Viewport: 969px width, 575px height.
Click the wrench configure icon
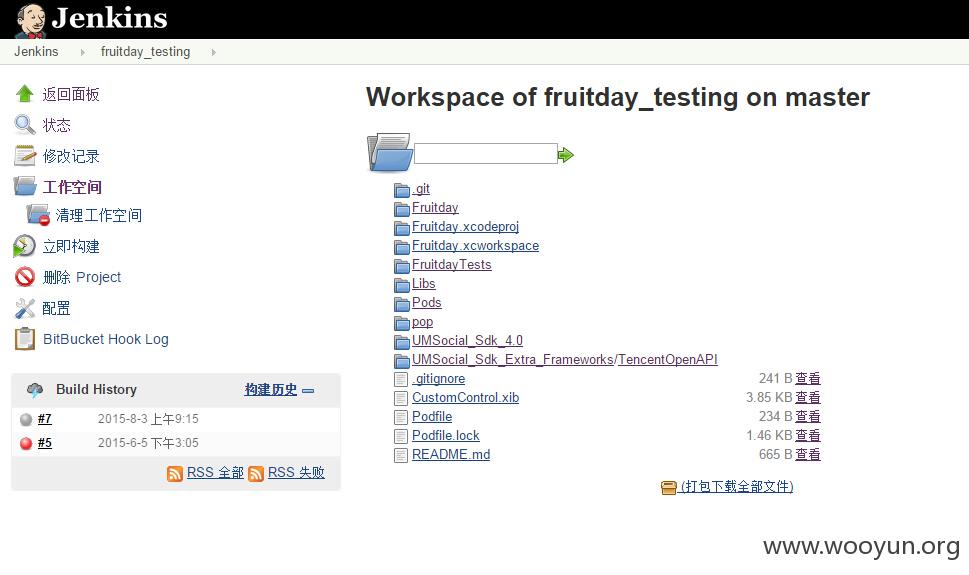25,308
